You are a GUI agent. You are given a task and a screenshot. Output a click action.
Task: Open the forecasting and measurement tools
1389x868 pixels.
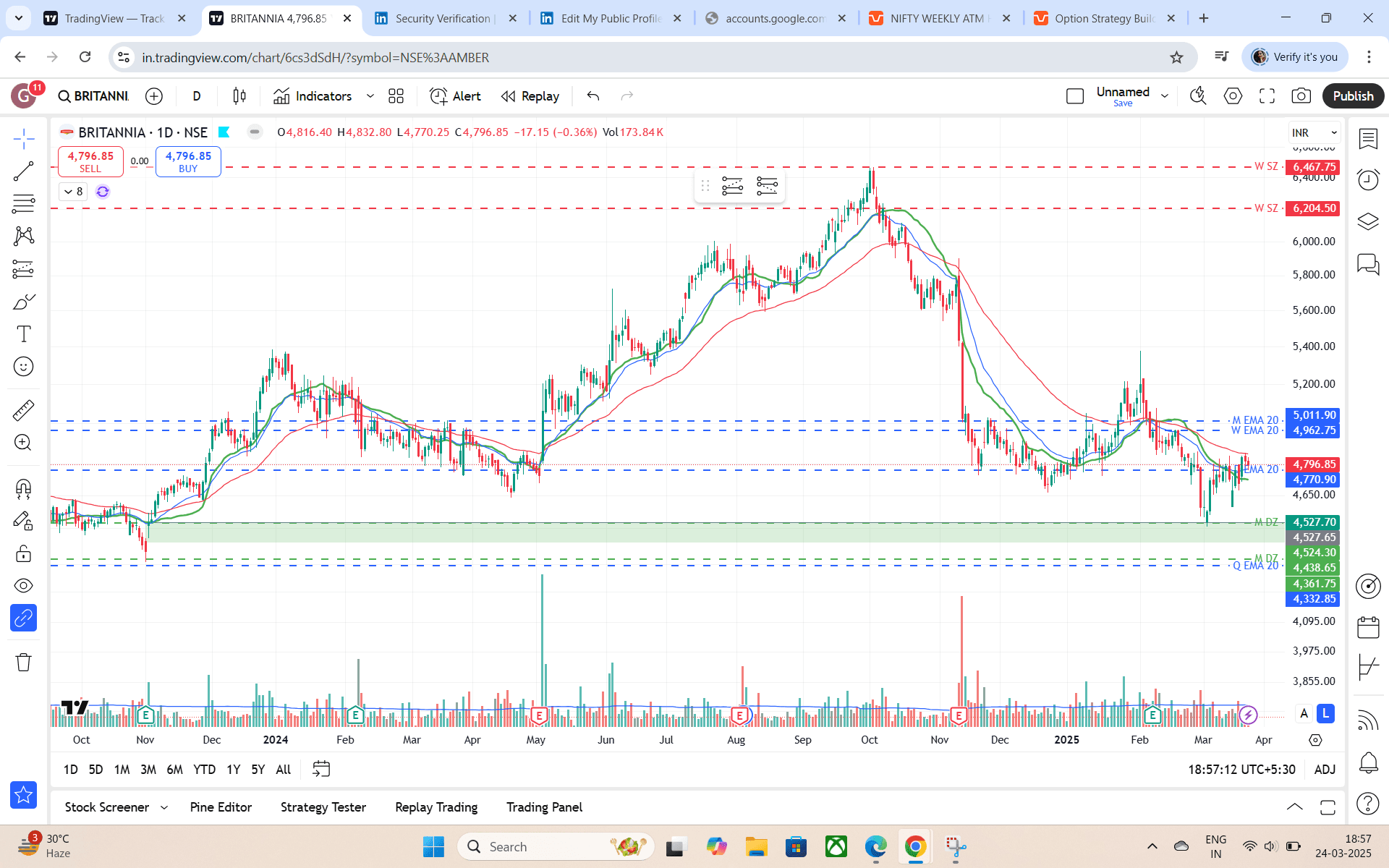tap(24, 269)
